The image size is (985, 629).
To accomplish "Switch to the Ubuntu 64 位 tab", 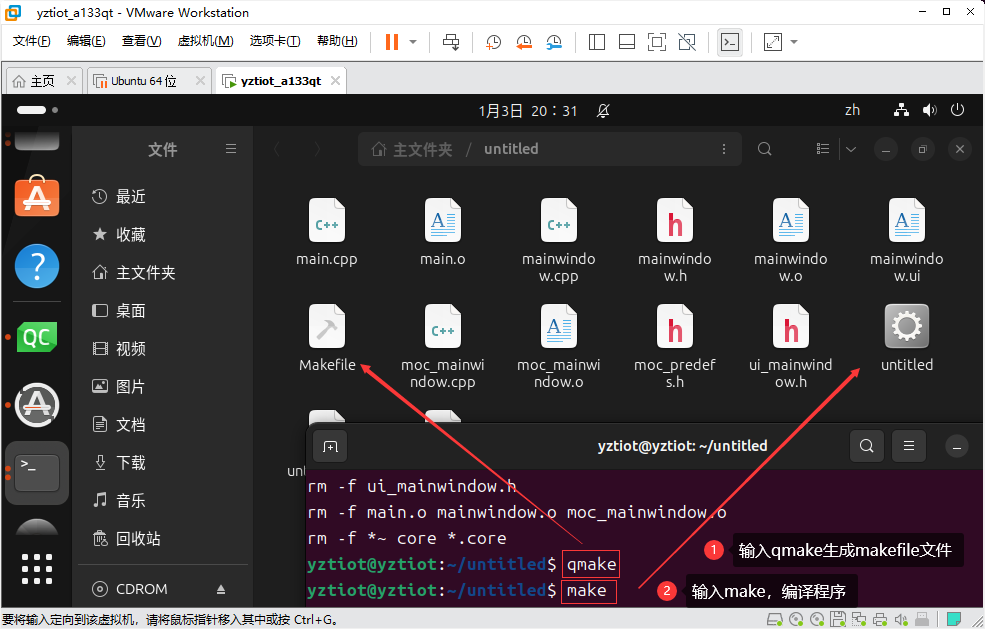I will click(x=144, y=81).
